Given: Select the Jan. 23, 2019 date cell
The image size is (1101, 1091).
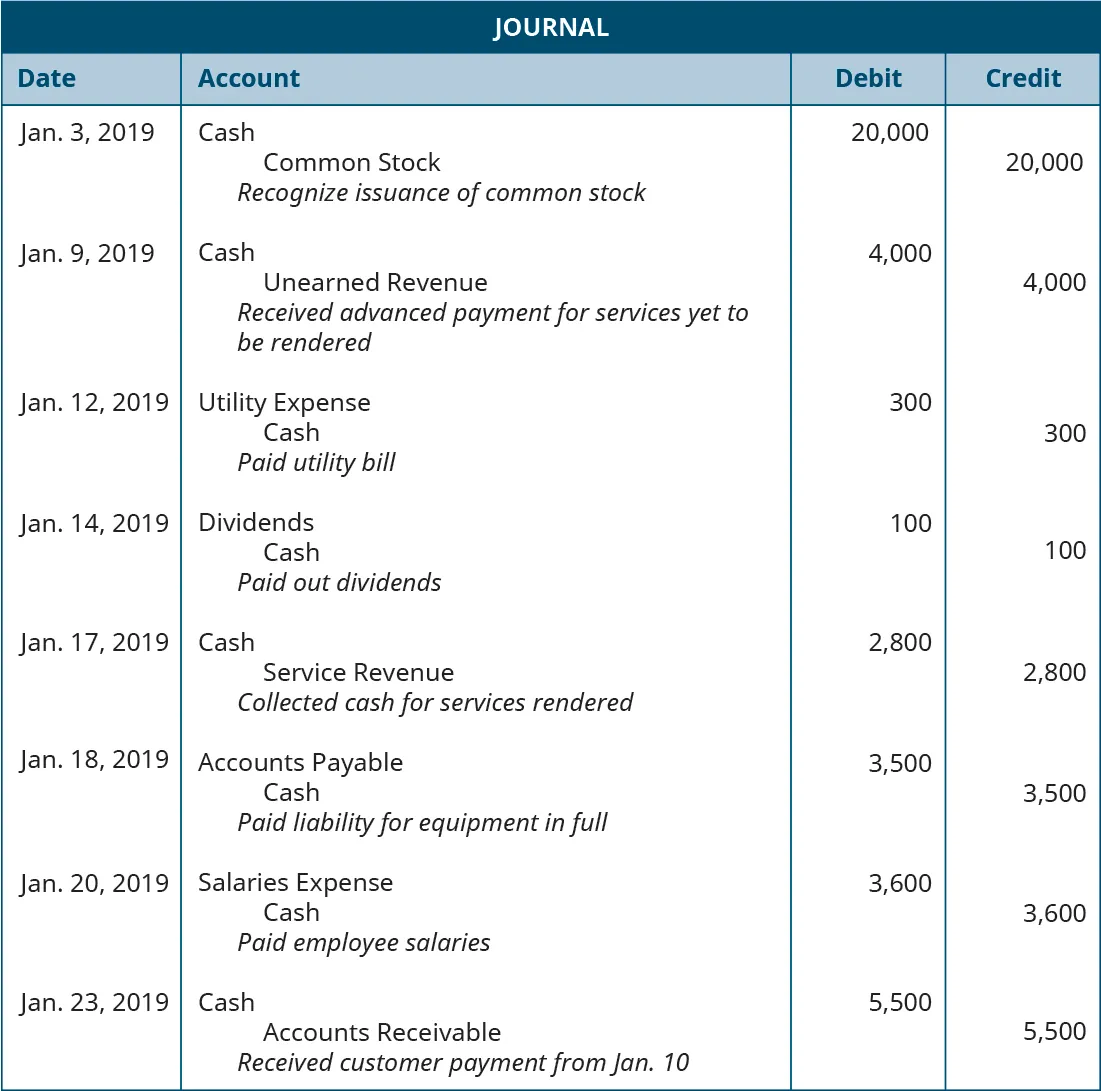Looking at the screenshot, I should point(94,1003).
